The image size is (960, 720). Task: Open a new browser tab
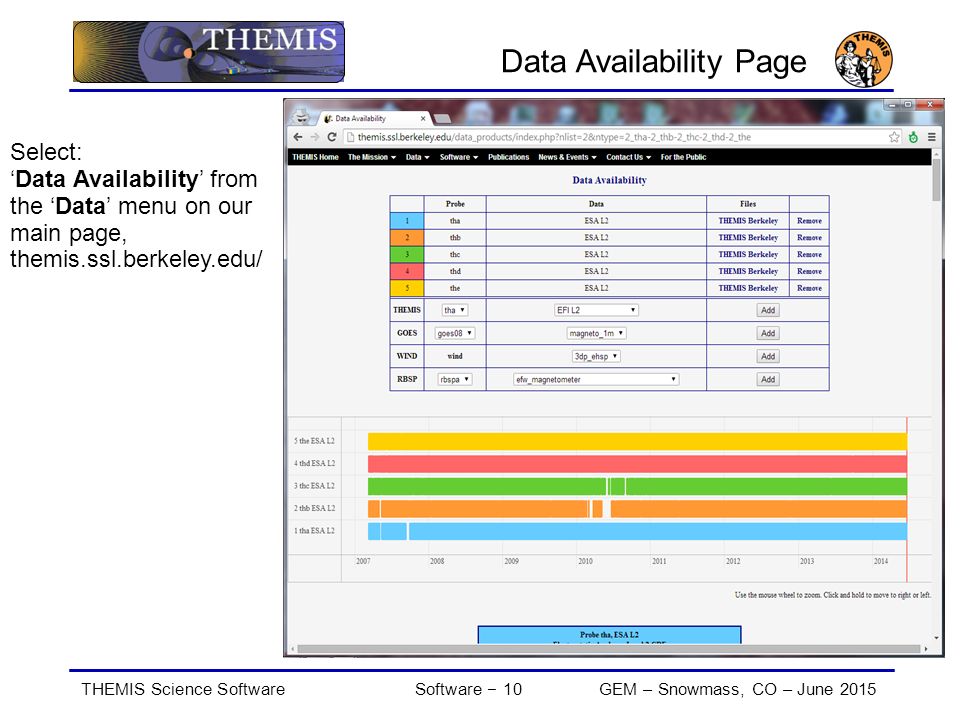442,118
